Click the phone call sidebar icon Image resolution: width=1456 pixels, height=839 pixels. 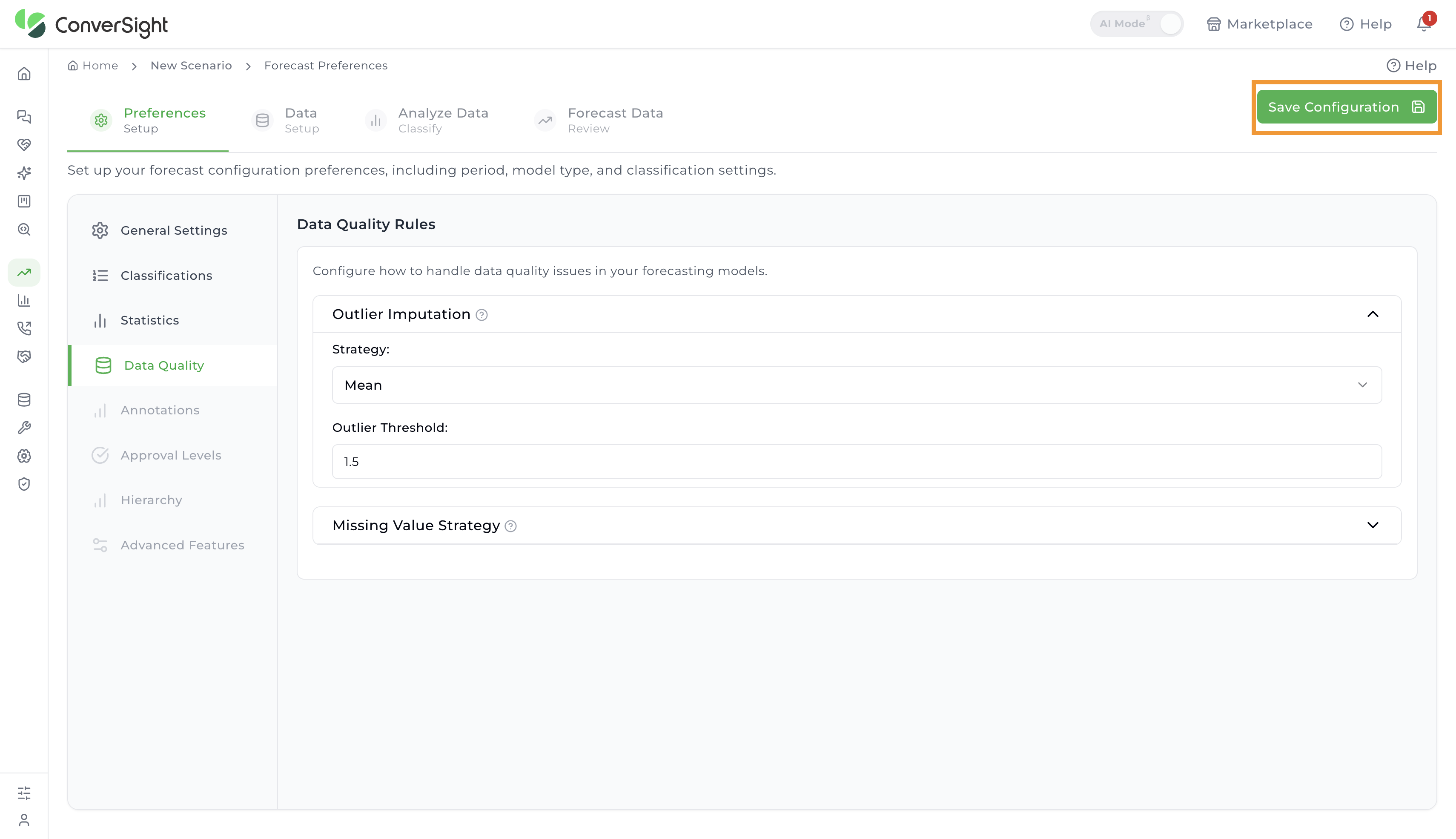(x=23, y=328)
